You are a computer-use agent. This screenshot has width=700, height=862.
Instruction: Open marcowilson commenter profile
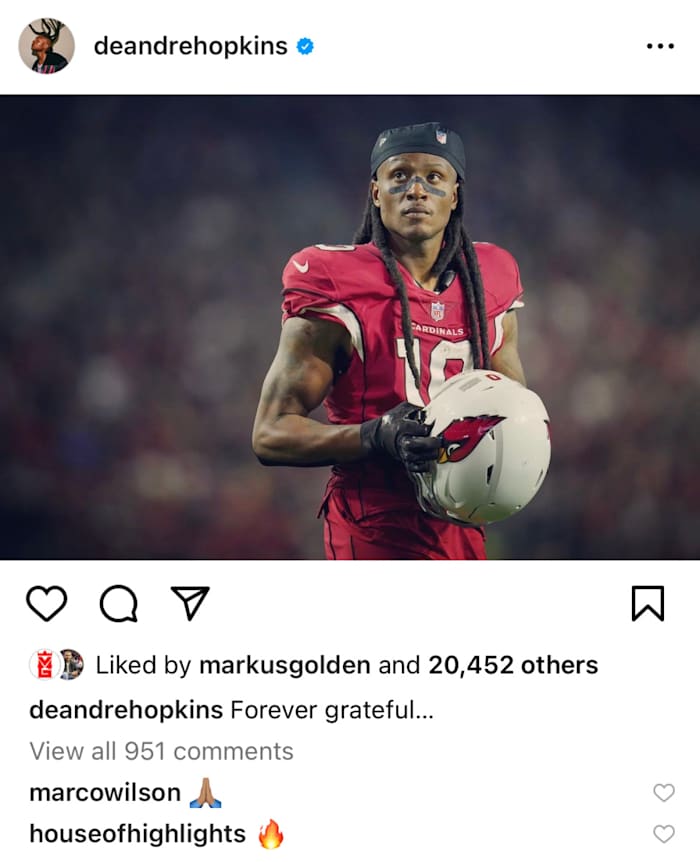point(105,793)
